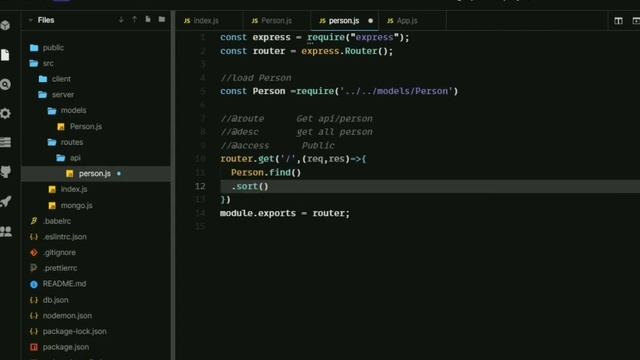This screenshot has height=360, width=640.
Task: Open the Configuration gear icon in sidebar
Action: (x=5, y=113)
